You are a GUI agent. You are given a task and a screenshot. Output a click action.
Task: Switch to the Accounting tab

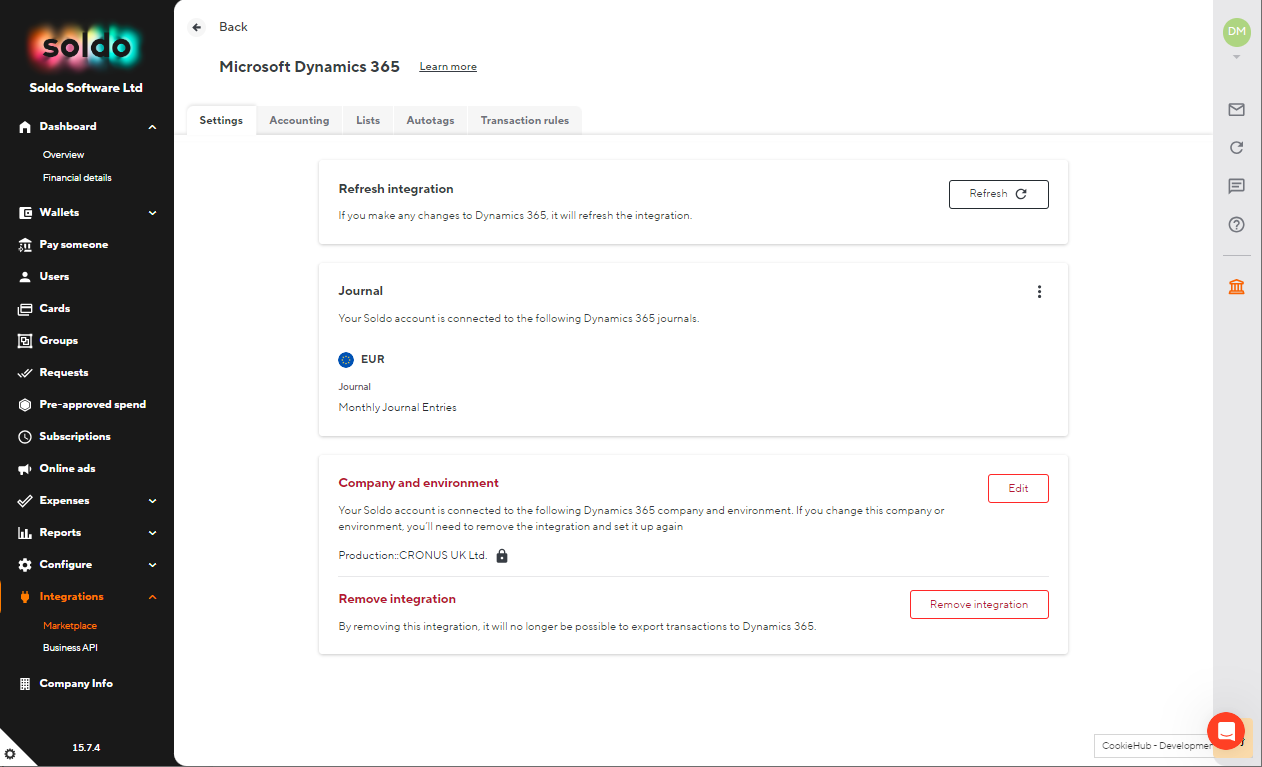click(x=299, y=120)
